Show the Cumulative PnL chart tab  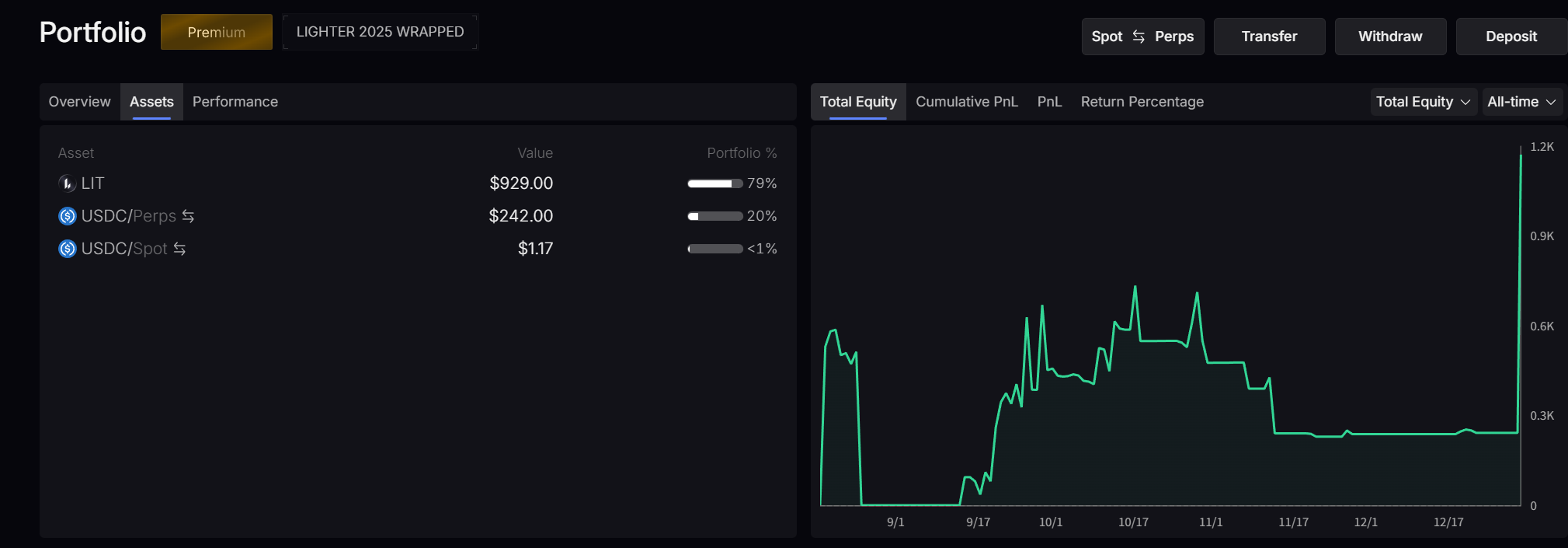pyautogui.click(x=966, y=102)
